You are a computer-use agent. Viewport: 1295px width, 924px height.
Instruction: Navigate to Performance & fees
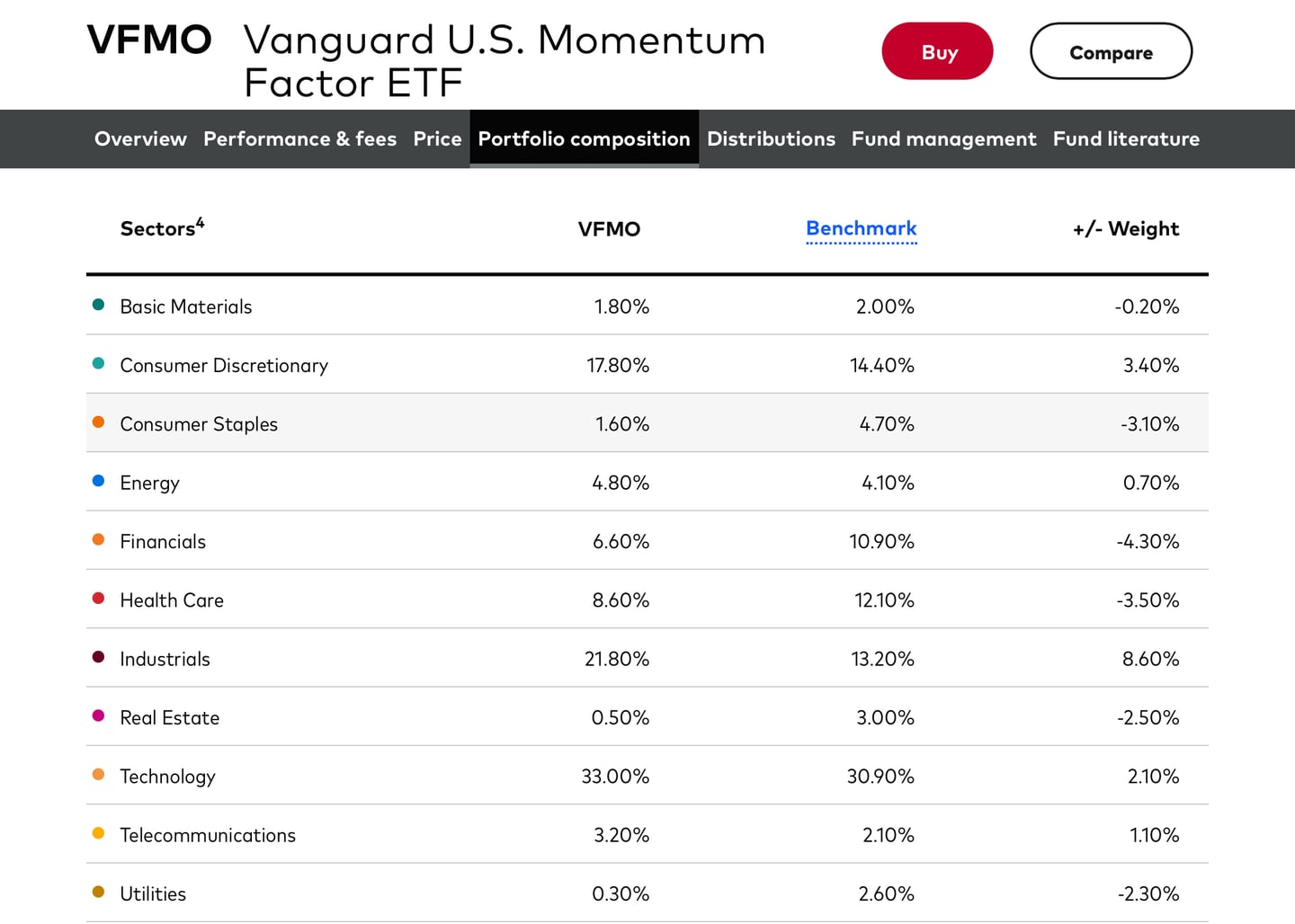click(299, 138)
